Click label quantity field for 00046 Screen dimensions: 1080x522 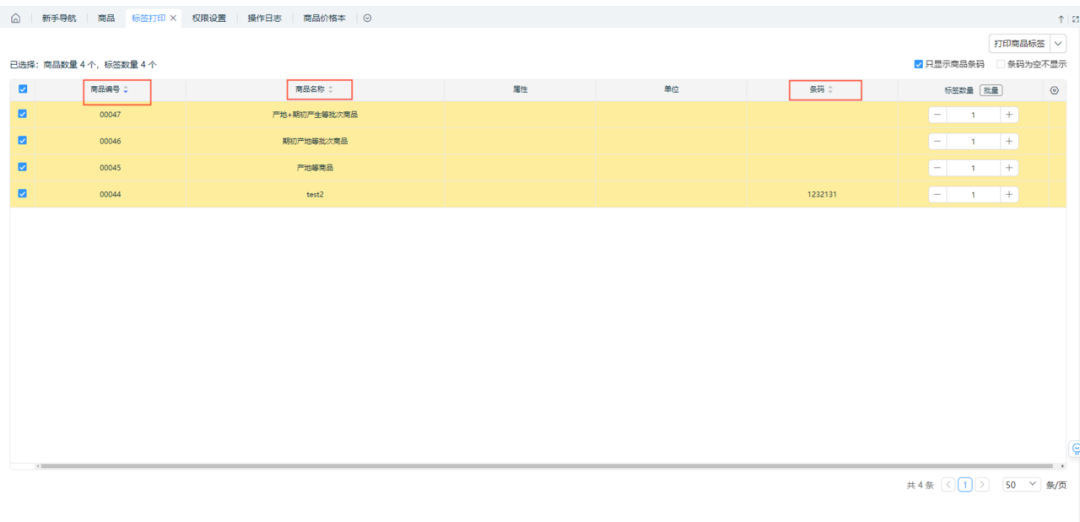click(973, 141)
